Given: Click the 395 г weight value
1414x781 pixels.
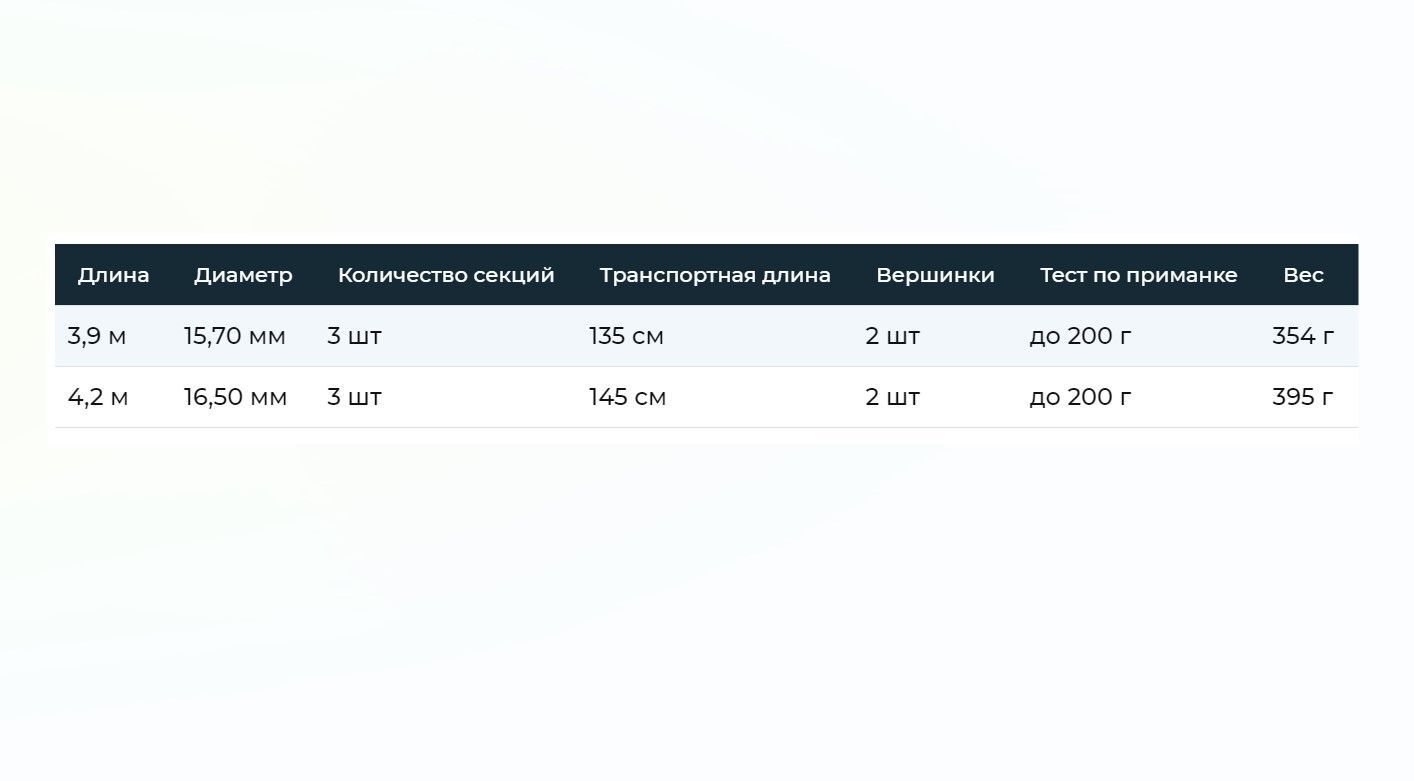Looking at the screenshot, I should click(1303, 397).
